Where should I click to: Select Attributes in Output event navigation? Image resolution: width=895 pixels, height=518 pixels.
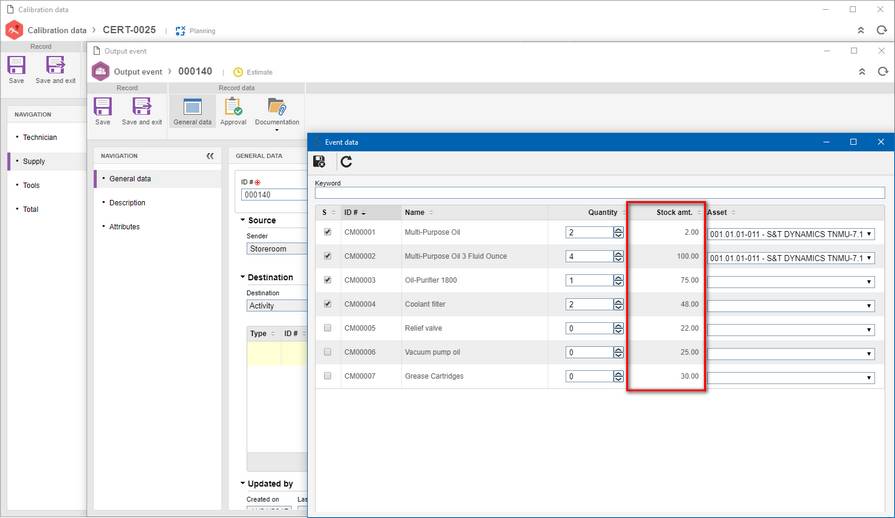click(x=124, y=227)
